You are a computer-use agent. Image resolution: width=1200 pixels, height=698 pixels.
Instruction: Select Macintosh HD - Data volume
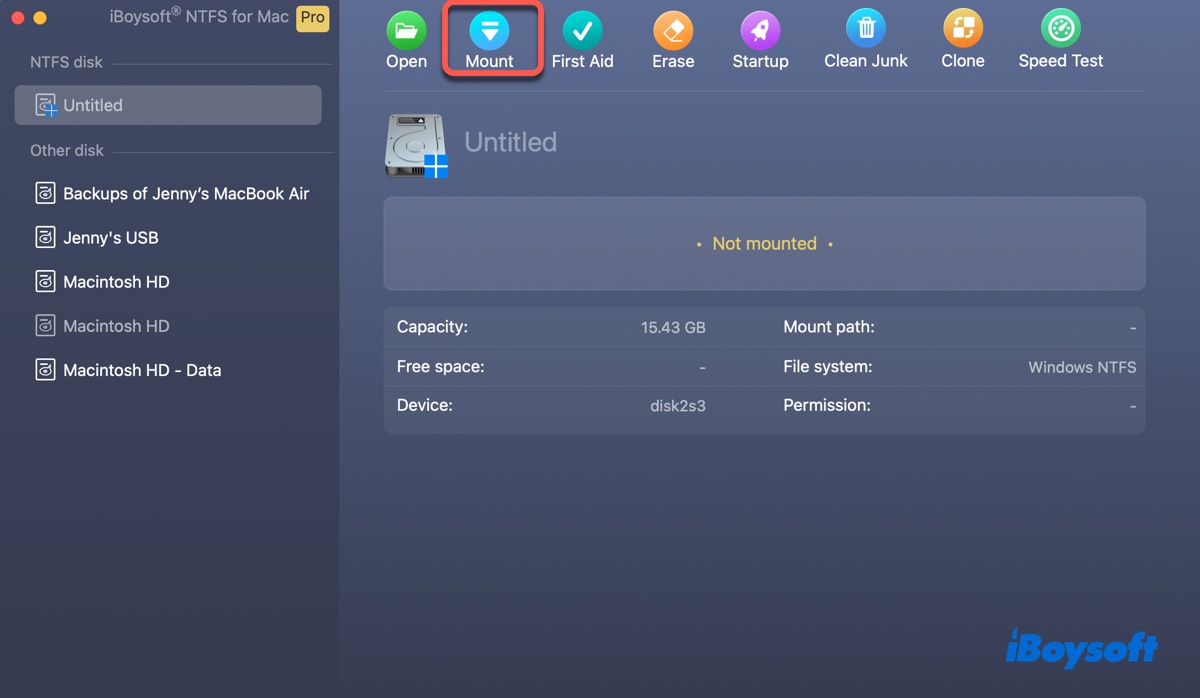[x=142, y=370]
